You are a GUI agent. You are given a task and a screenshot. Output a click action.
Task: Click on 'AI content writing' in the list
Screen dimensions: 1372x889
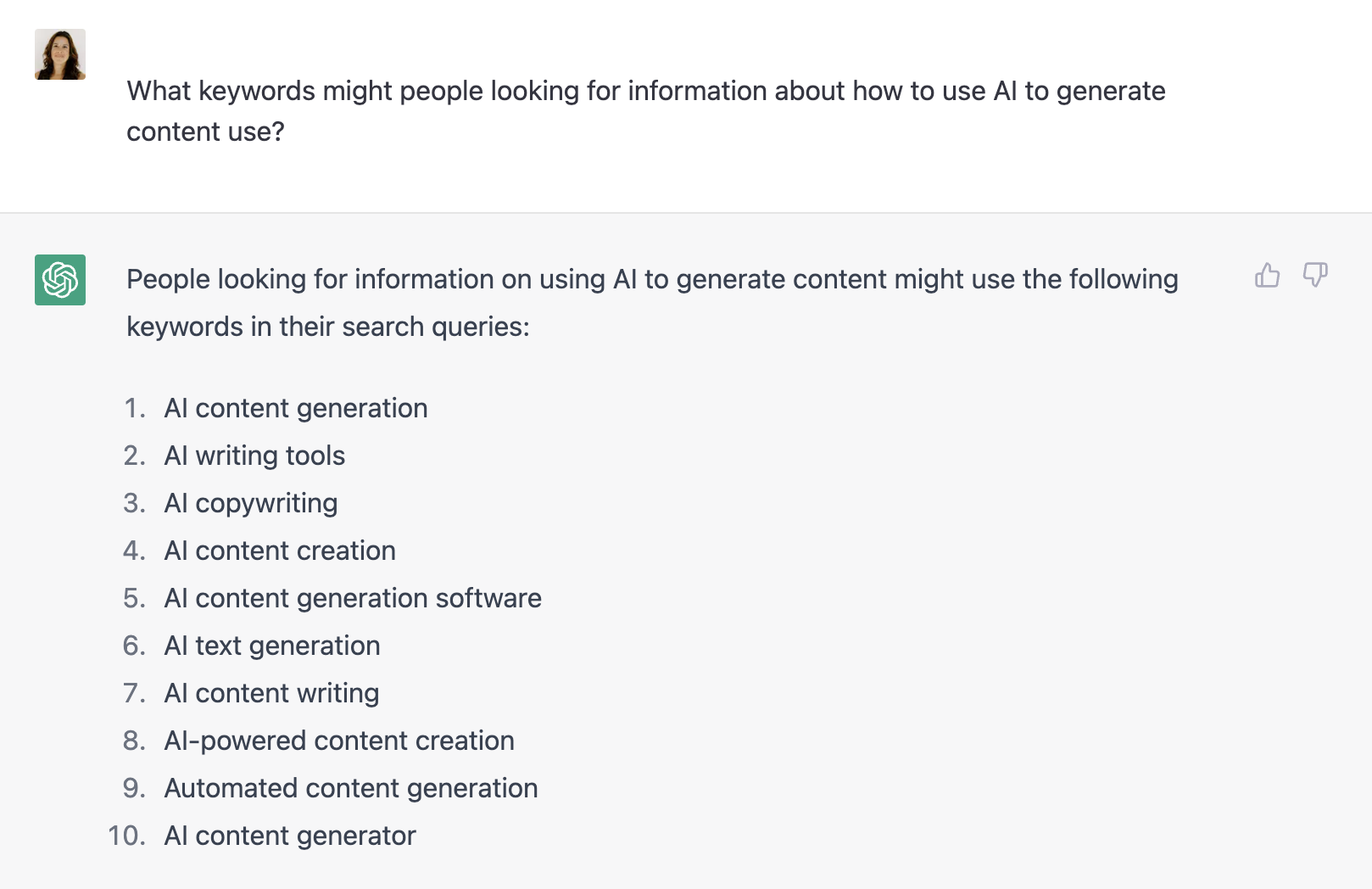pyautogui.click(x=271, y=693)
